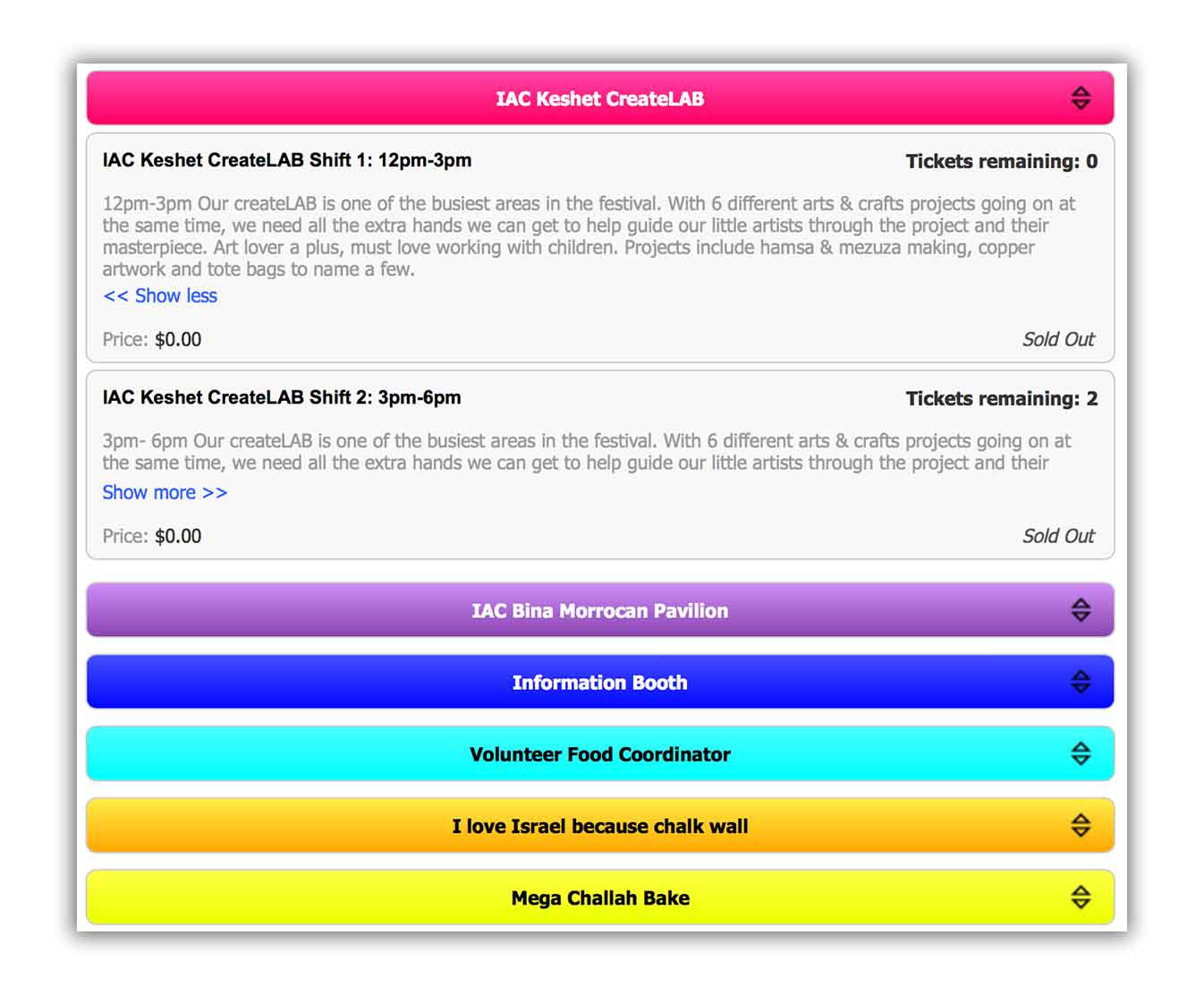The height and width of the screenshot is (995, 1204).
Task: Click the Shift 2 truncated description
Action: pos(586,452)
